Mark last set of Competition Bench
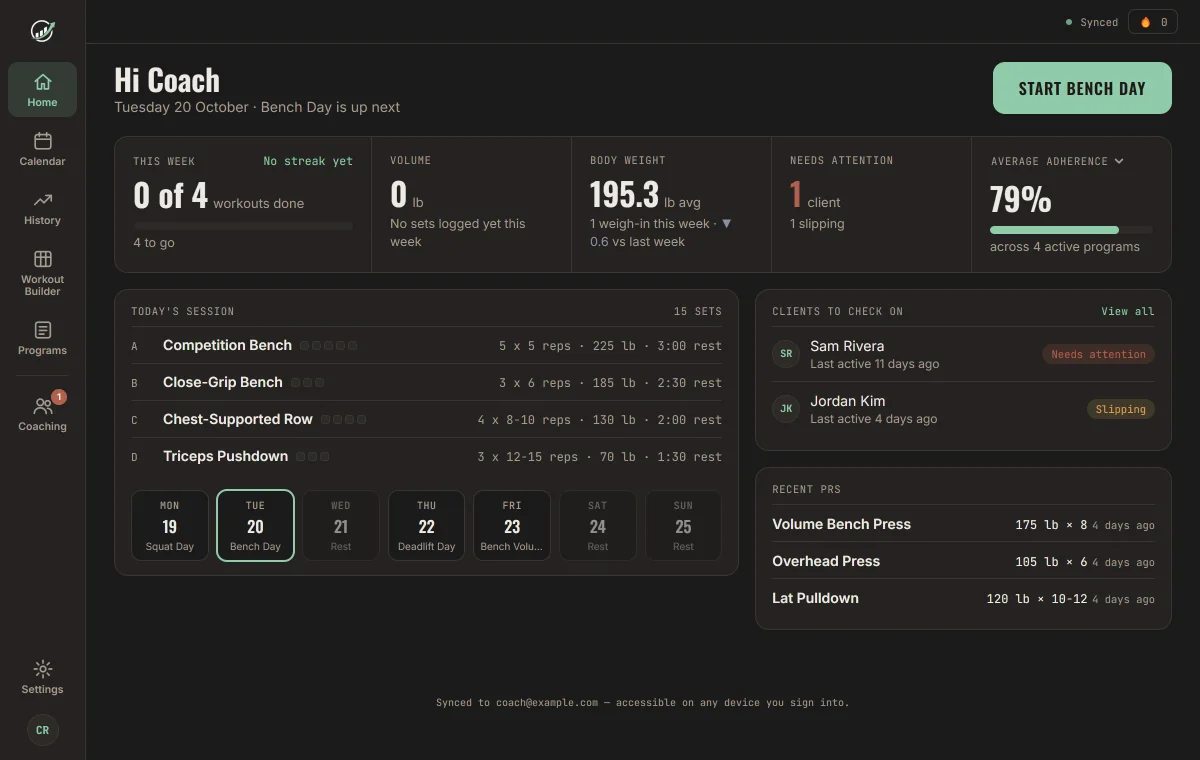1200x760 pixels. coord(352,345)
